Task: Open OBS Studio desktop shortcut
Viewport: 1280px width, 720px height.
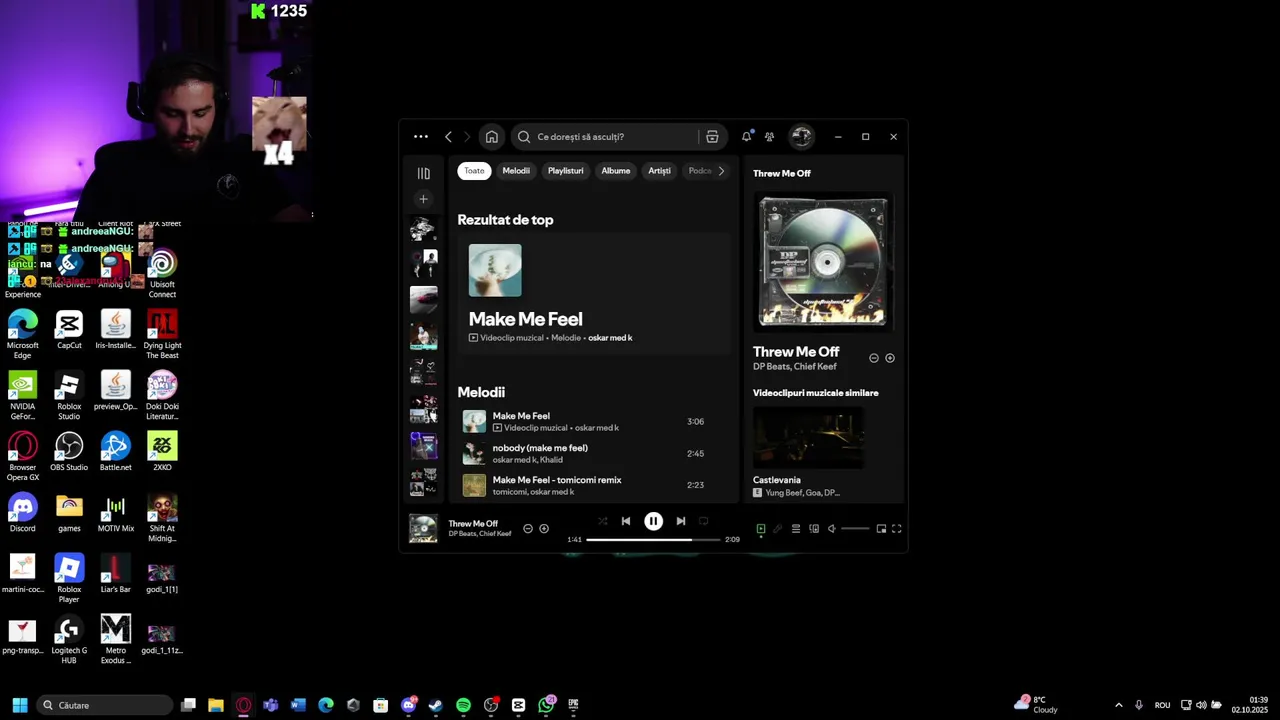Action: pos(69,453)
